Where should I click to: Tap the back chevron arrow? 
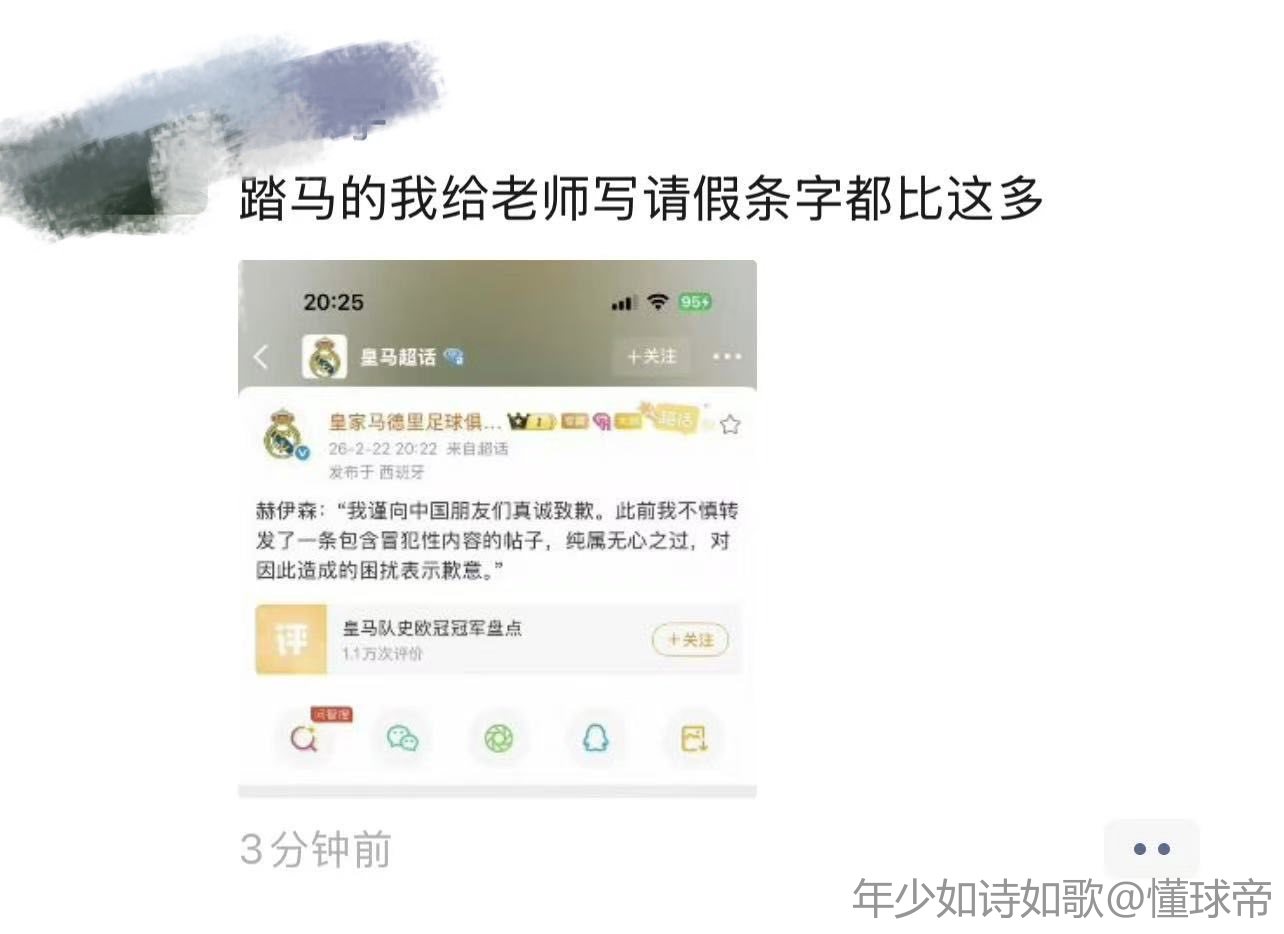(262, 357)
